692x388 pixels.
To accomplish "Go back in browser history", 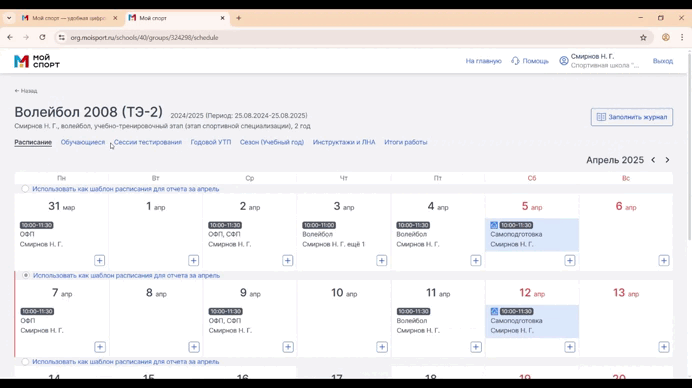I will tap(10, 38).
